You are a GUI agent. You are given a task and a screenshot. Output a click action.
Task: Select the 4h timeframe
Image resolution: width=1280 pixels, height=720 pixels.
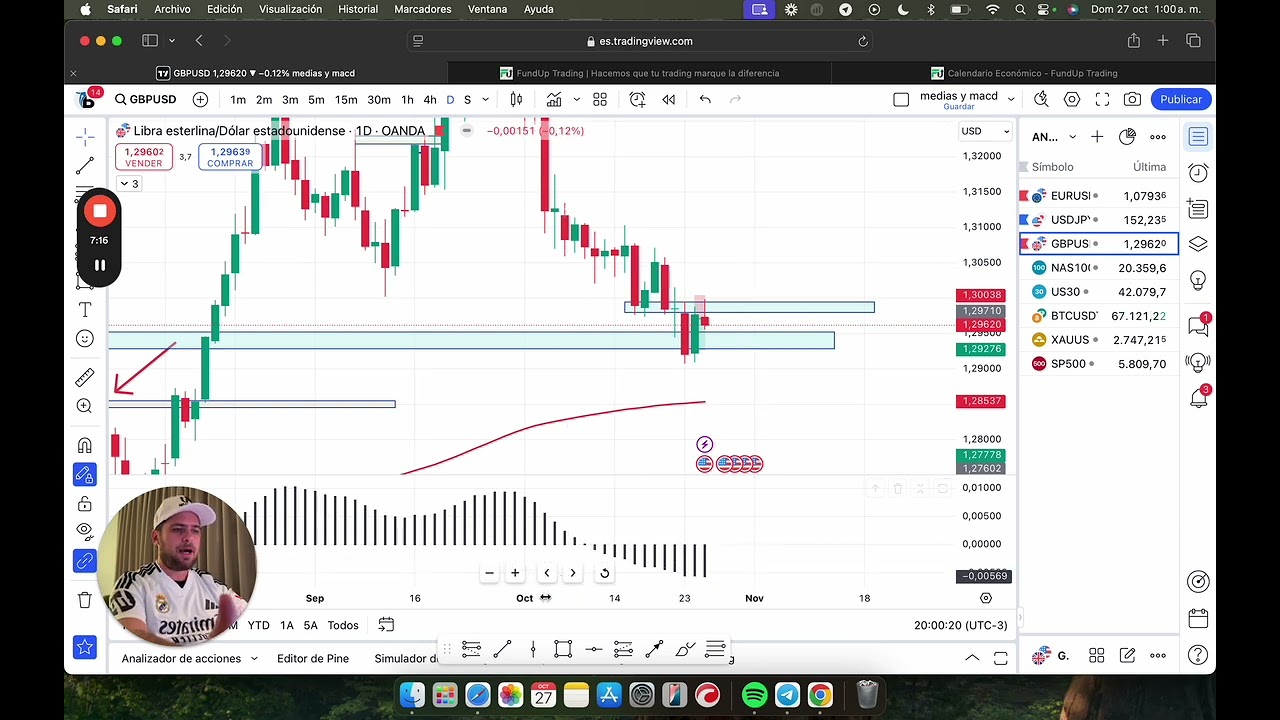click(430, 99)
